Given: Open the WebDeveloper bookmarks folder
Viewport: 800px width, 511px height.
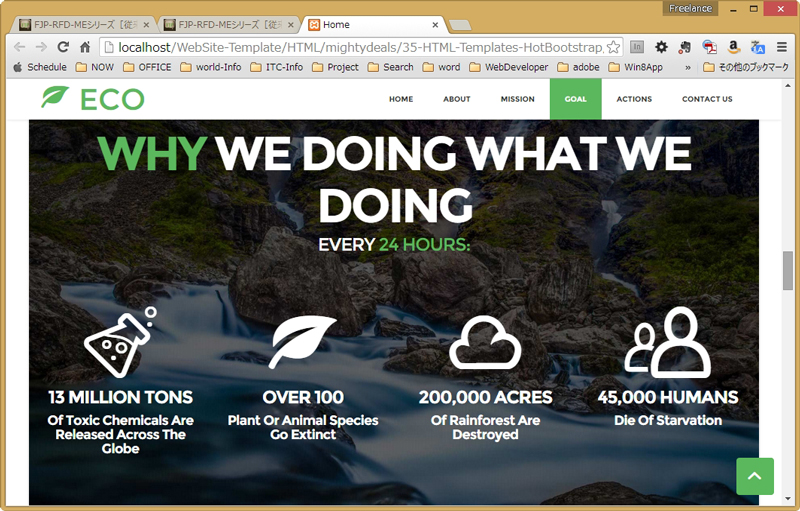Looking at the screenshot, I should tap(508, 67).
